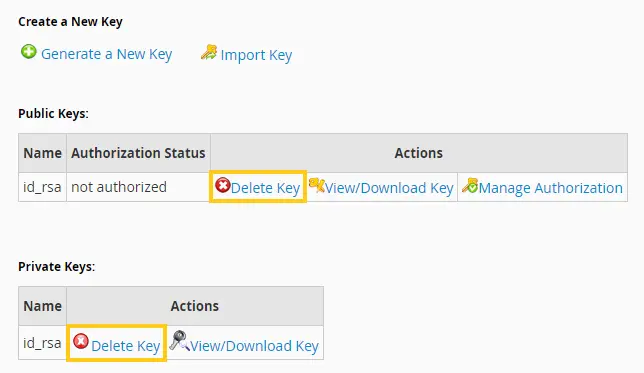Open the Generate a New Key link
Image resolution: width=644 pixels, height=373 pixels.
[x=106, y=54]
